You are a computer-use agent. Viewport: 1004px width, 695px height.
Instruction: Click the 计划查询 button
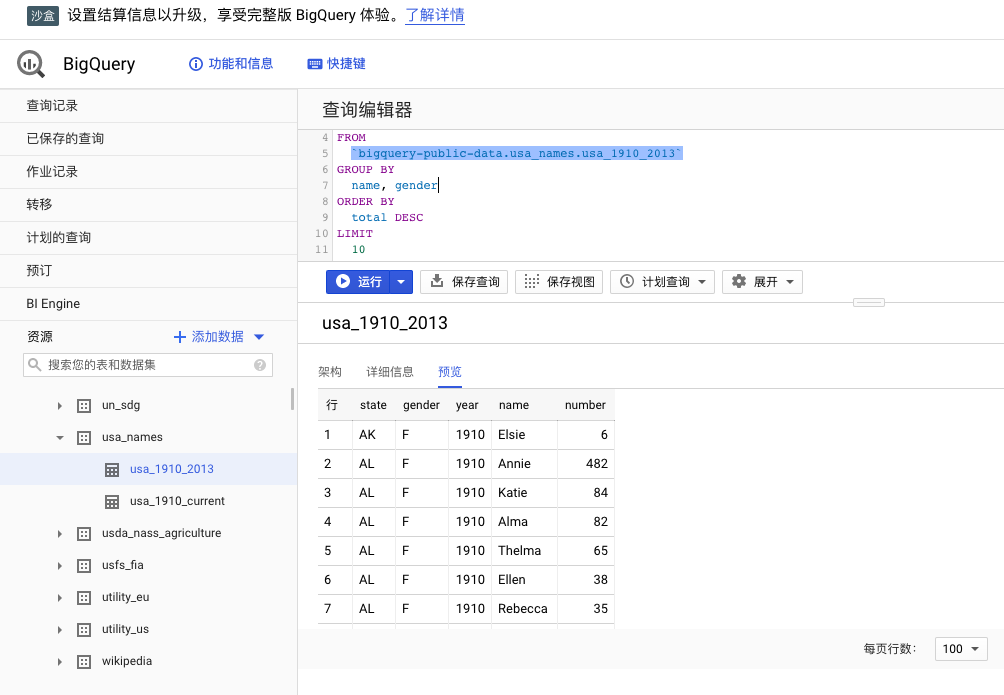(x=662, y=282)
